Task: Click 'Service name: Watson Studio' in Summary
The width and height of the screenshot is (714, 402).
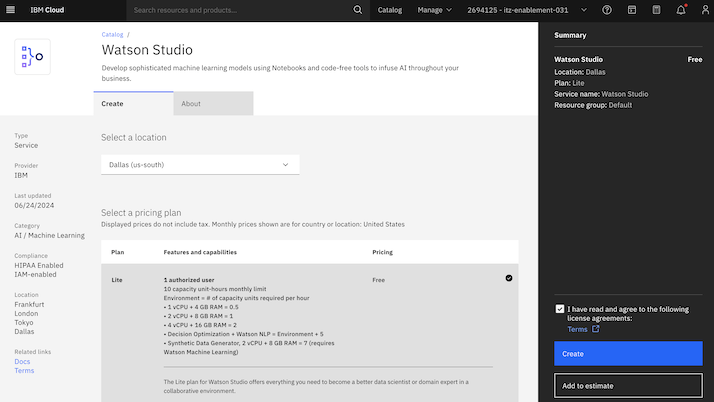Action: click(x=601, y=94)
